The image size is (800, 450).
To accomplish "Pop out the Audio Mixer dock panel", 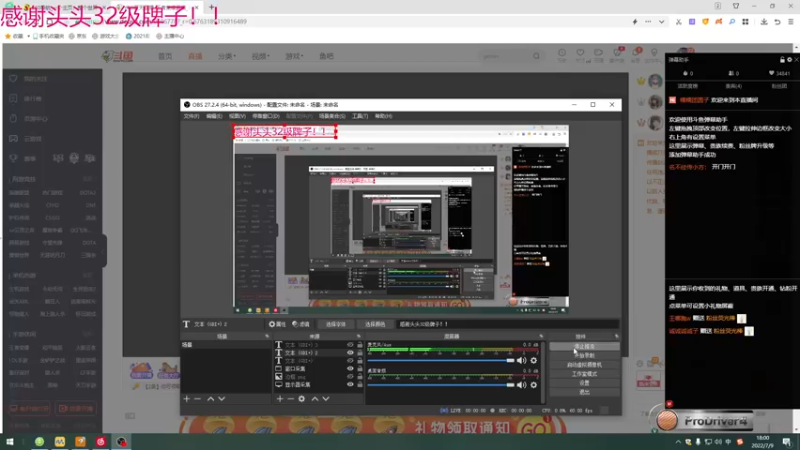I will (541, 336).
